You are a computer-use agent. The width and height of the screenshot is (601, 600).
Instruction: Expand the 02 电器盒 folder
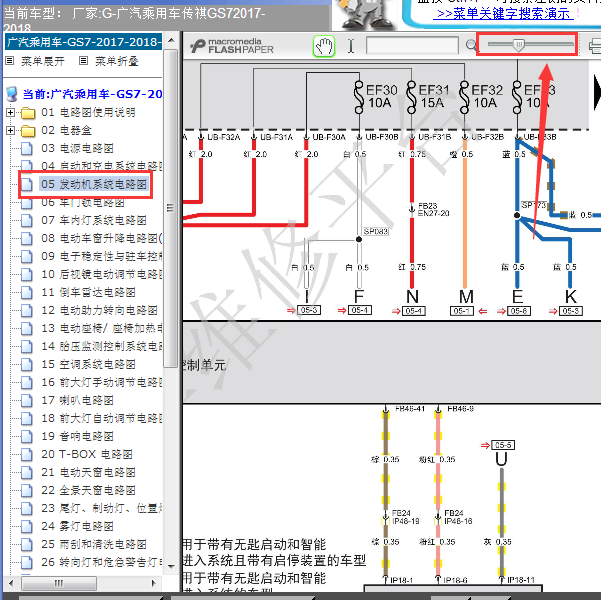(11, 131)
